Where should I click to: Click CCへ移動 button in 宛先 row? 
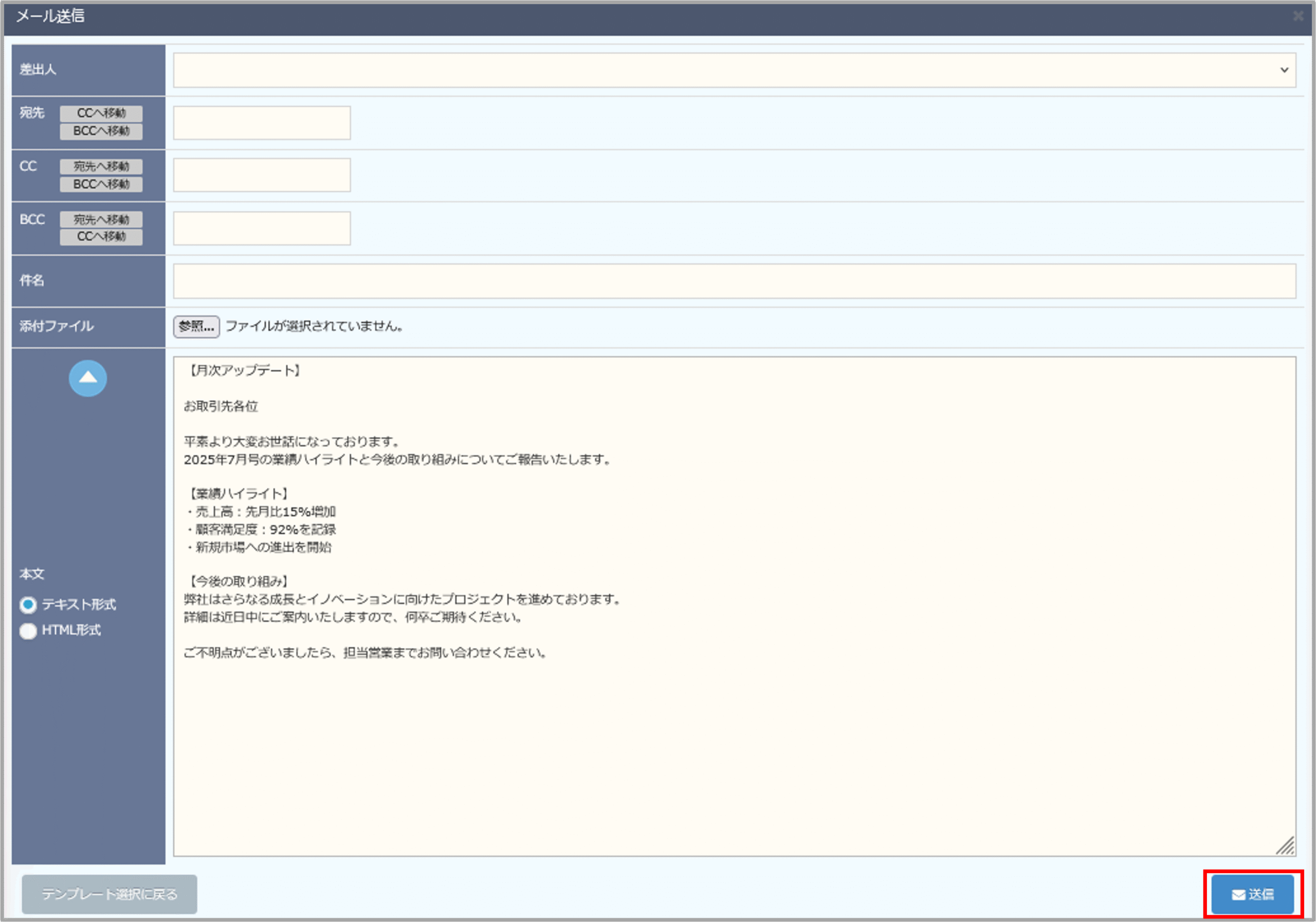tap(101, 113)
